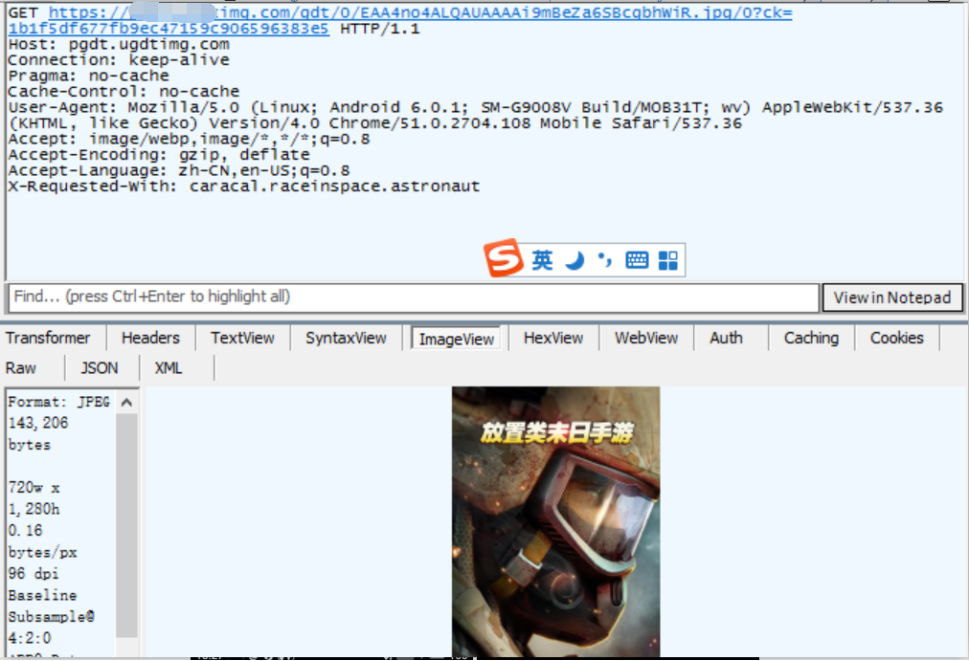
Task: Focus the Find search field
Action: click(413, 297)
